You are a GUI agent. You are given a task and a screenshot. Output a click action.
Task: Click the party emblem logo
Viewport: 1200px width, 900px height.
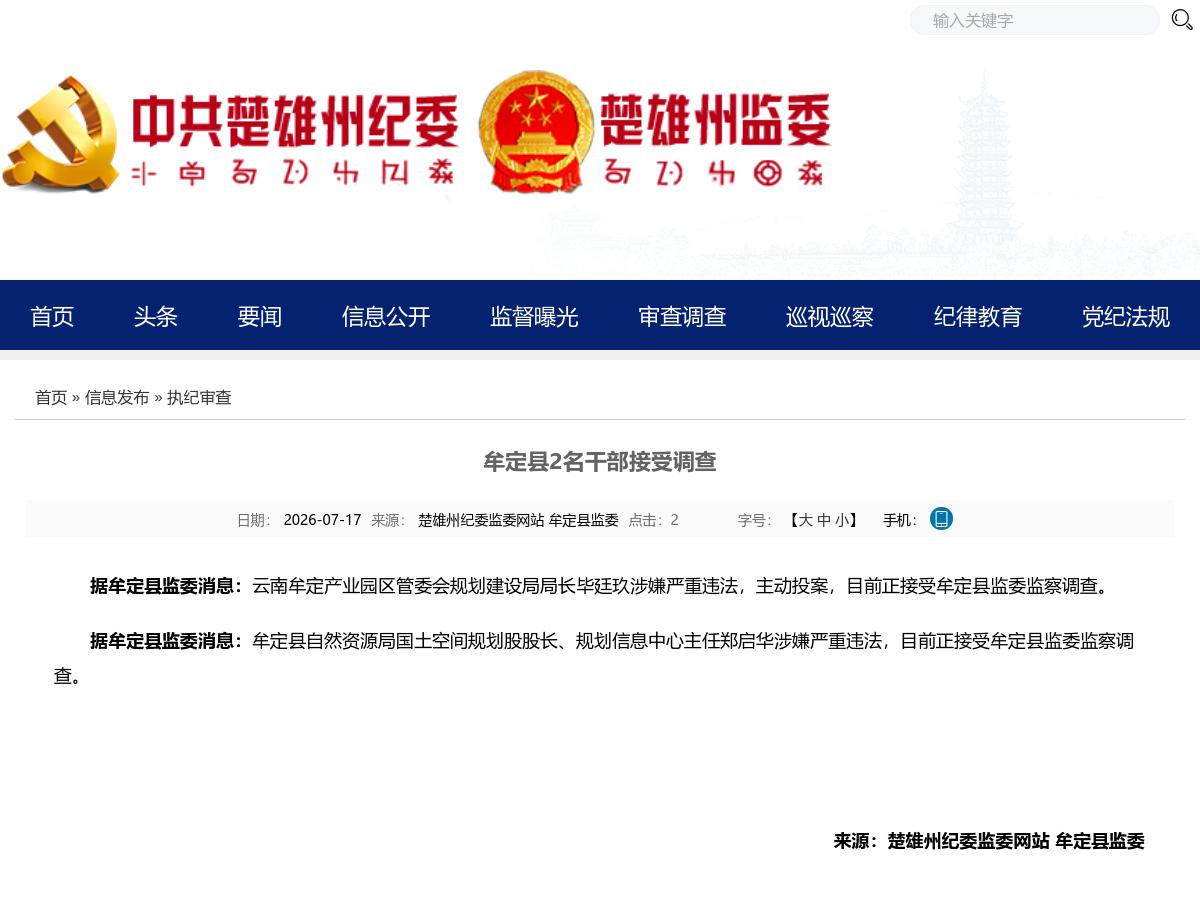point(61,134)
